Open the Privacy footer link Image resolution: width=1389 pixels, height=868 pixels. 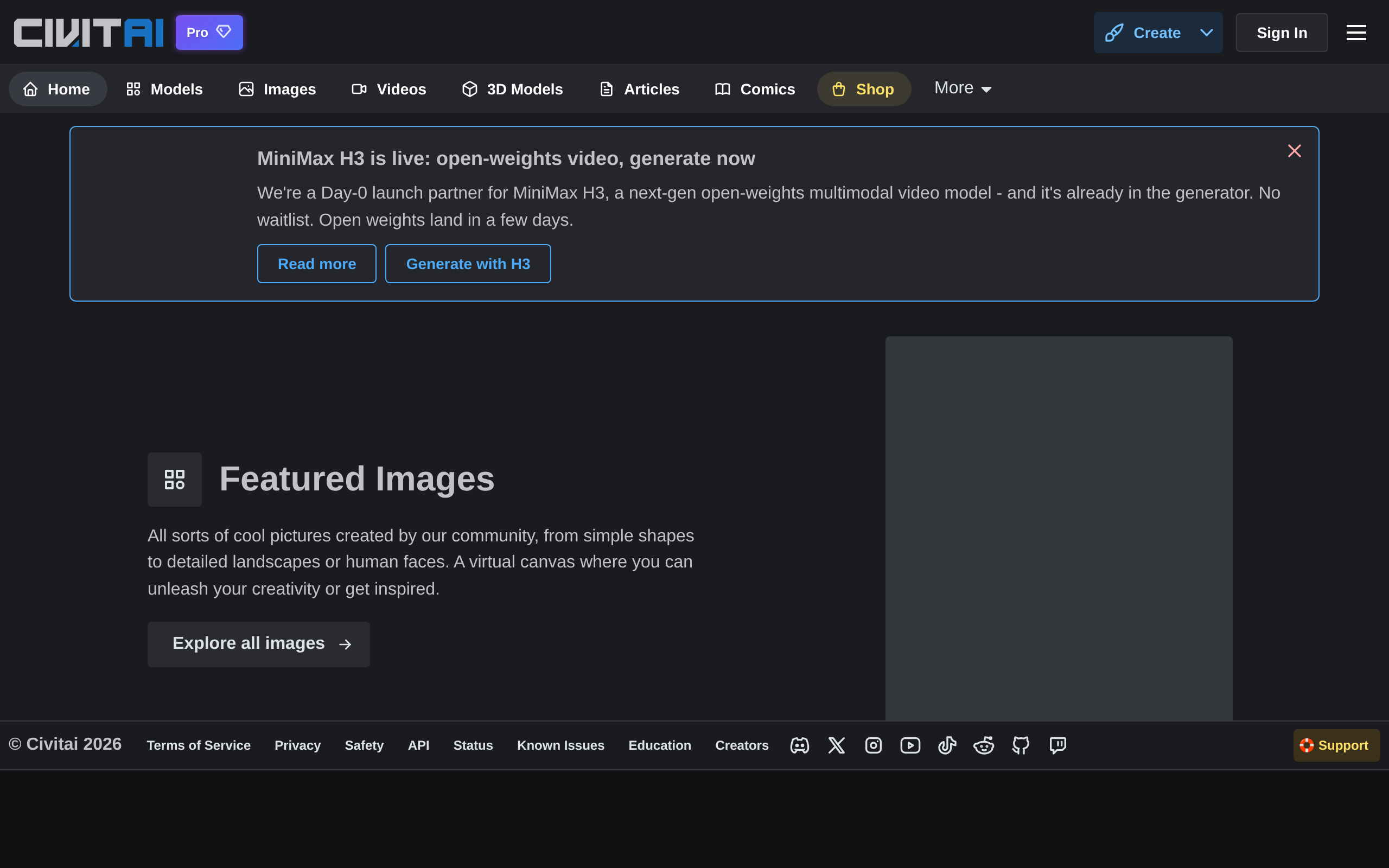[297, 745]
